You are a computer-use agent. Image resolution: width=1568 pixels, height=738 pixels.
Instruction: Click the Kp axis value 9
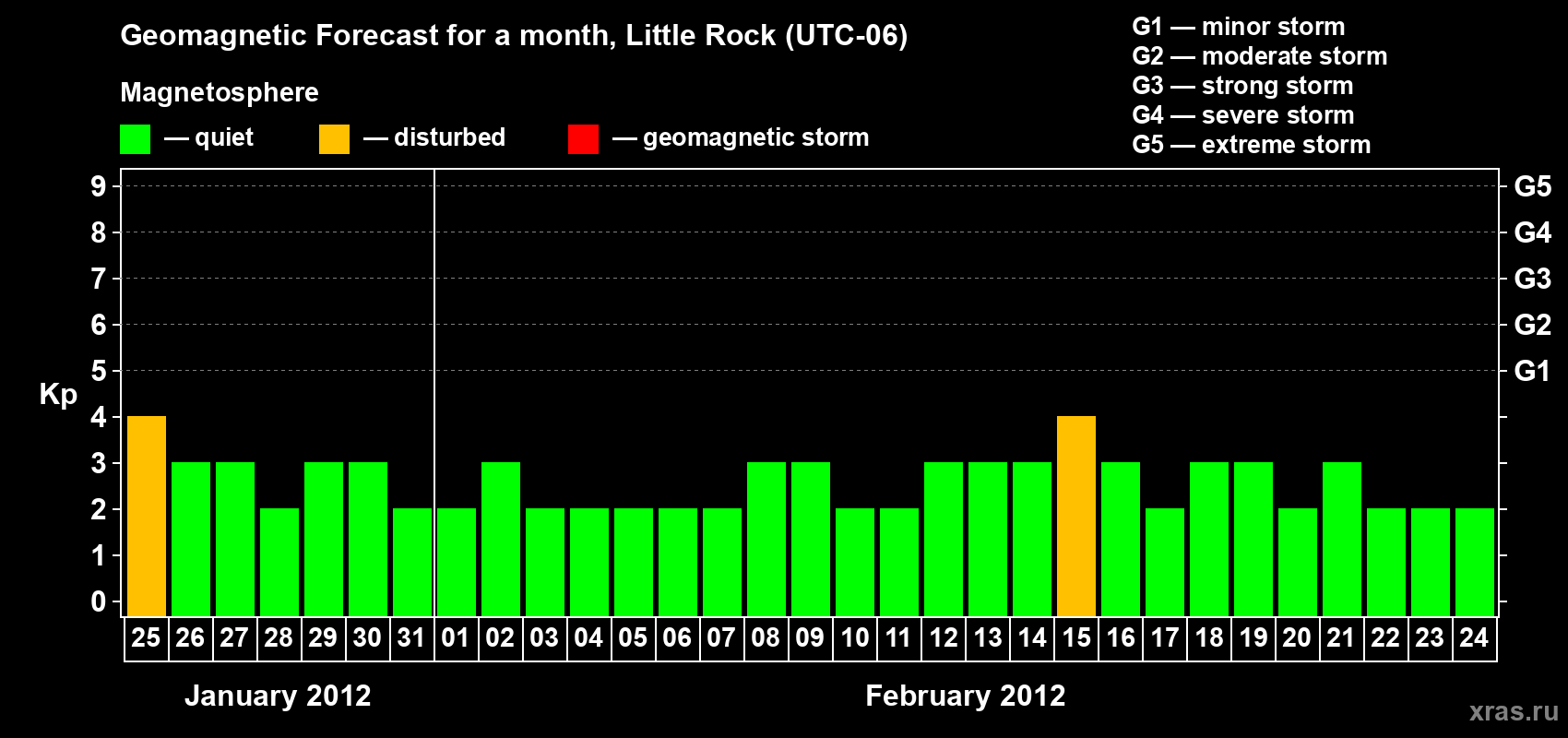[99, 186]
